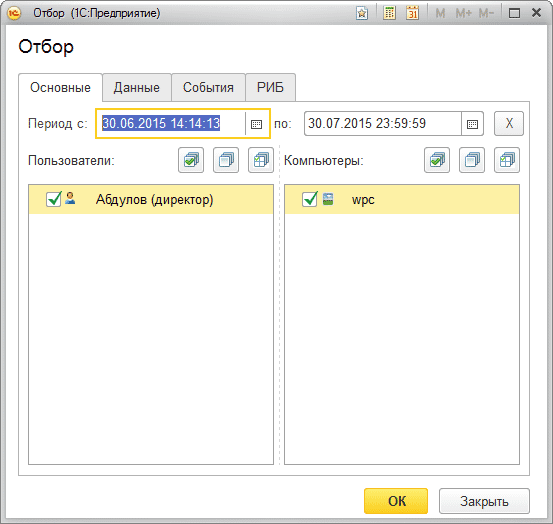
Task: Uncheck all users in Пользователи list
Action: pyautogui.click(x=226, y=160)
